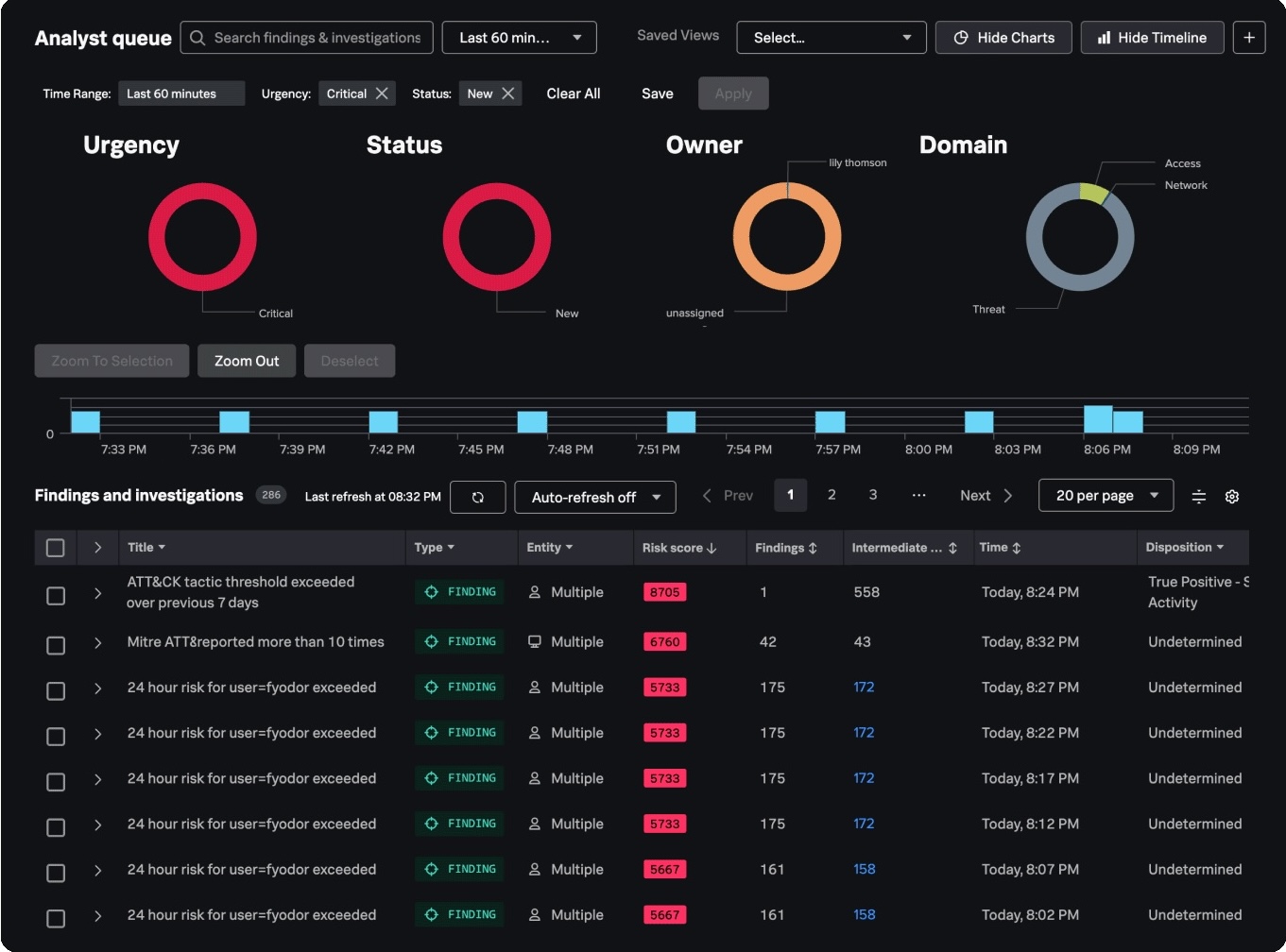
Task: Click the Hide Charts button
Action: click(x=1003, y=38)
